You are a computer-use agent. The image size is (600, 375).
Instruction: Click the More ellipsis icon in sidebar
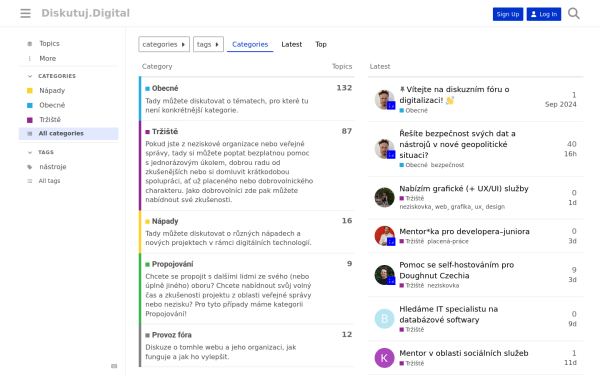(30, 59)
